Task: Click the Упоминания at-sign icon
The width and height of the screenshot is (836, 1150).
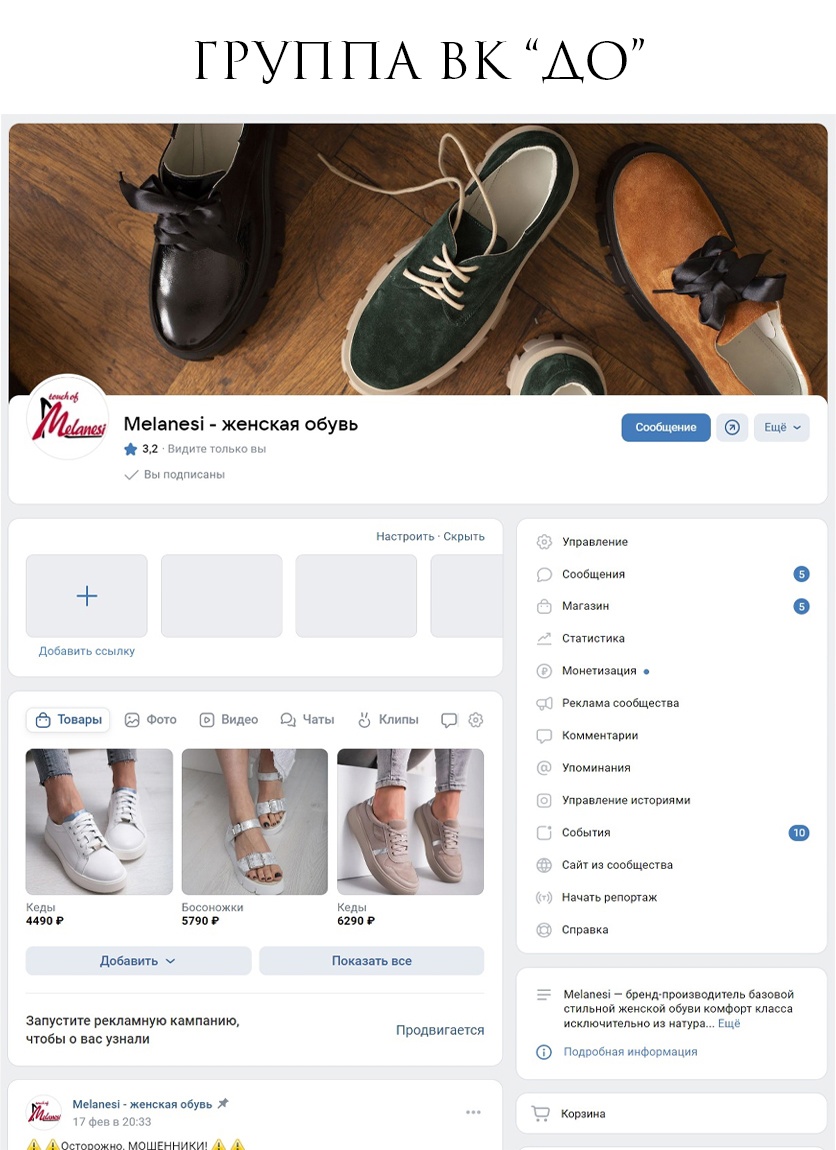Action: [544, 768]
